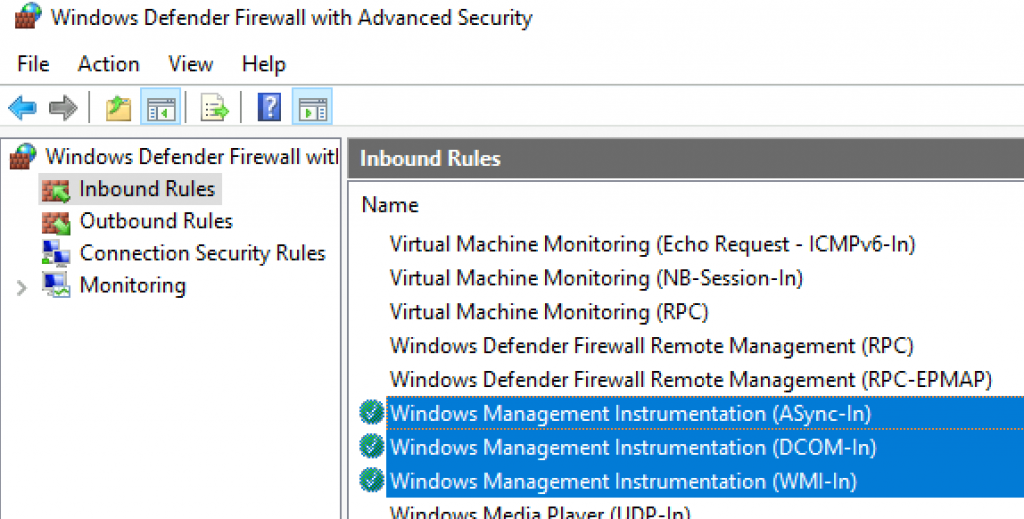Click green check icon beside WMI-In rule
Image resolution: width=1024 pixels, height=519 pixels.
pyautogui.click(x=371, y=480)
